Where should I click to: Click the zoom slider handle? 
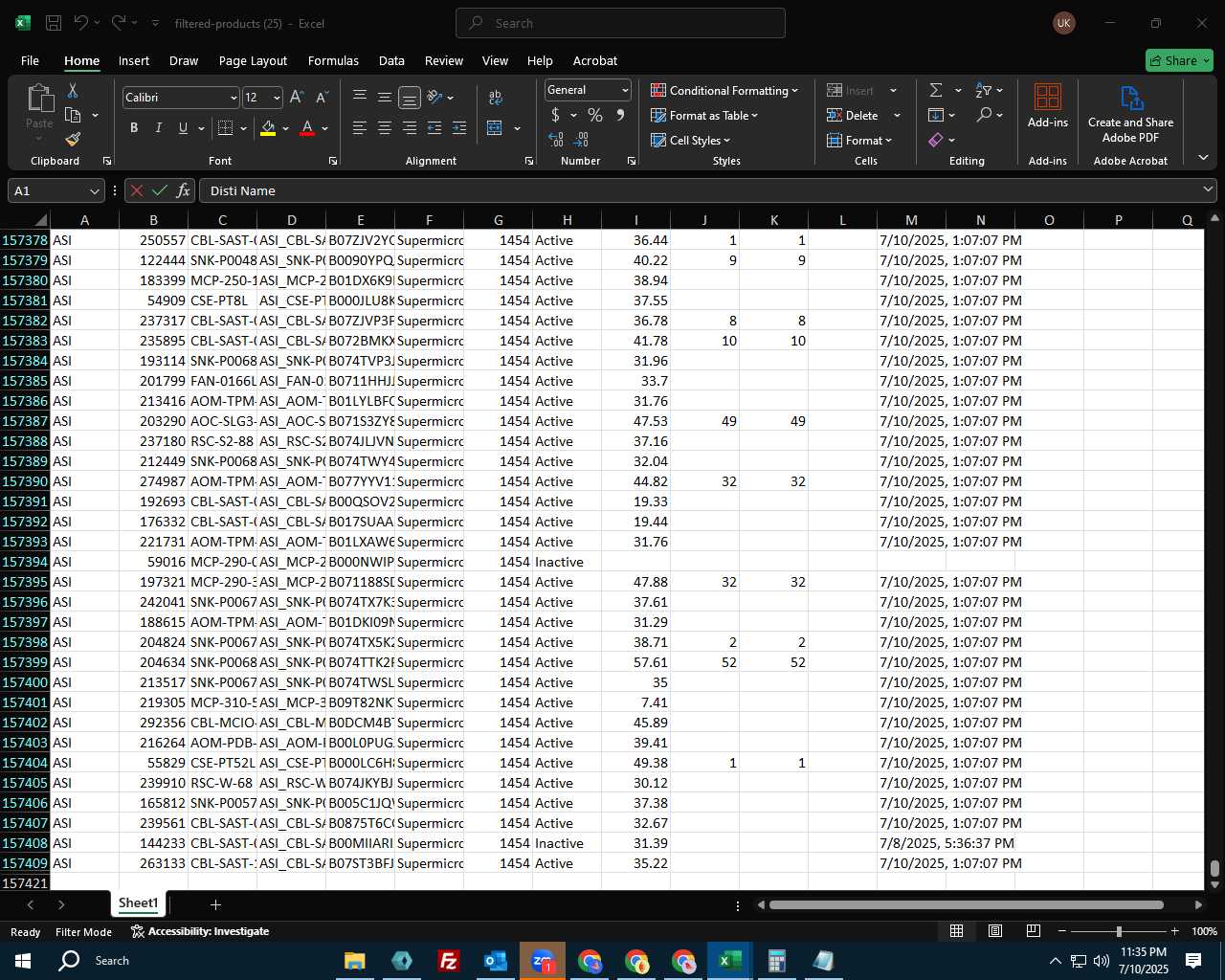pyautogui.click(x=1118, y=931)
